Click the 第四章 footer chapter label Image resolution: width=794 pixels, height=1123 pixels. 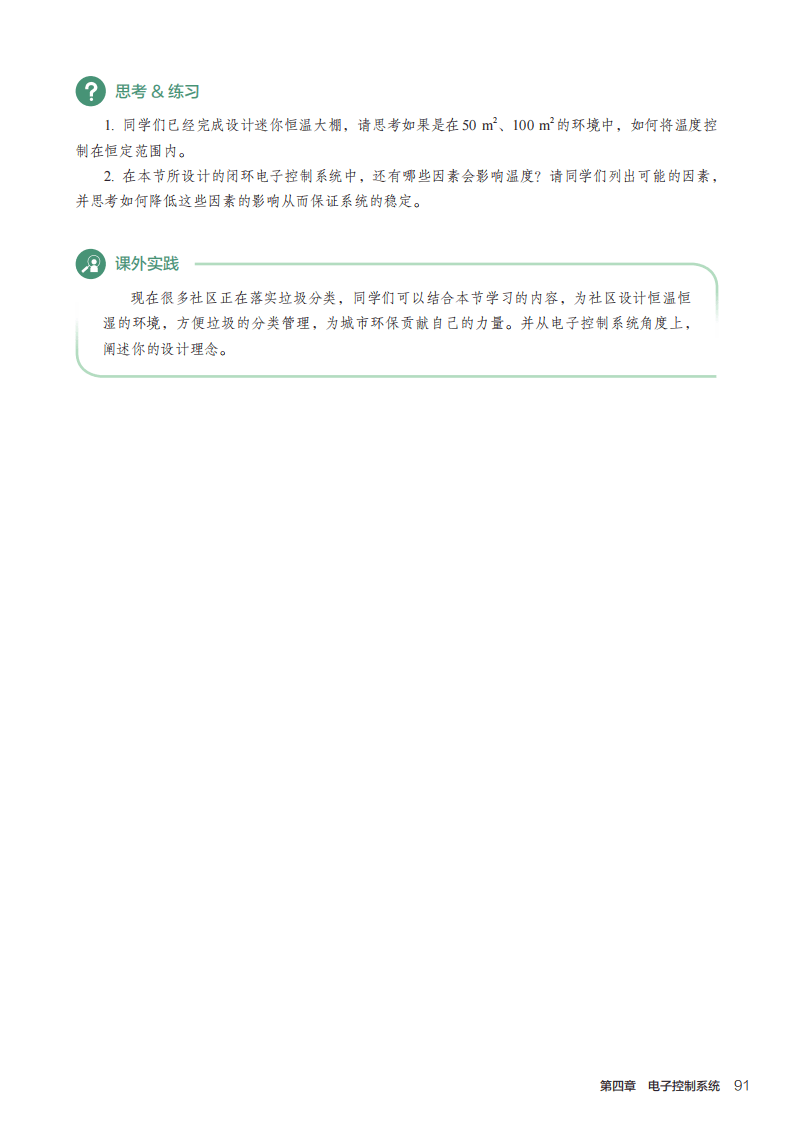tap(618, 1086)
